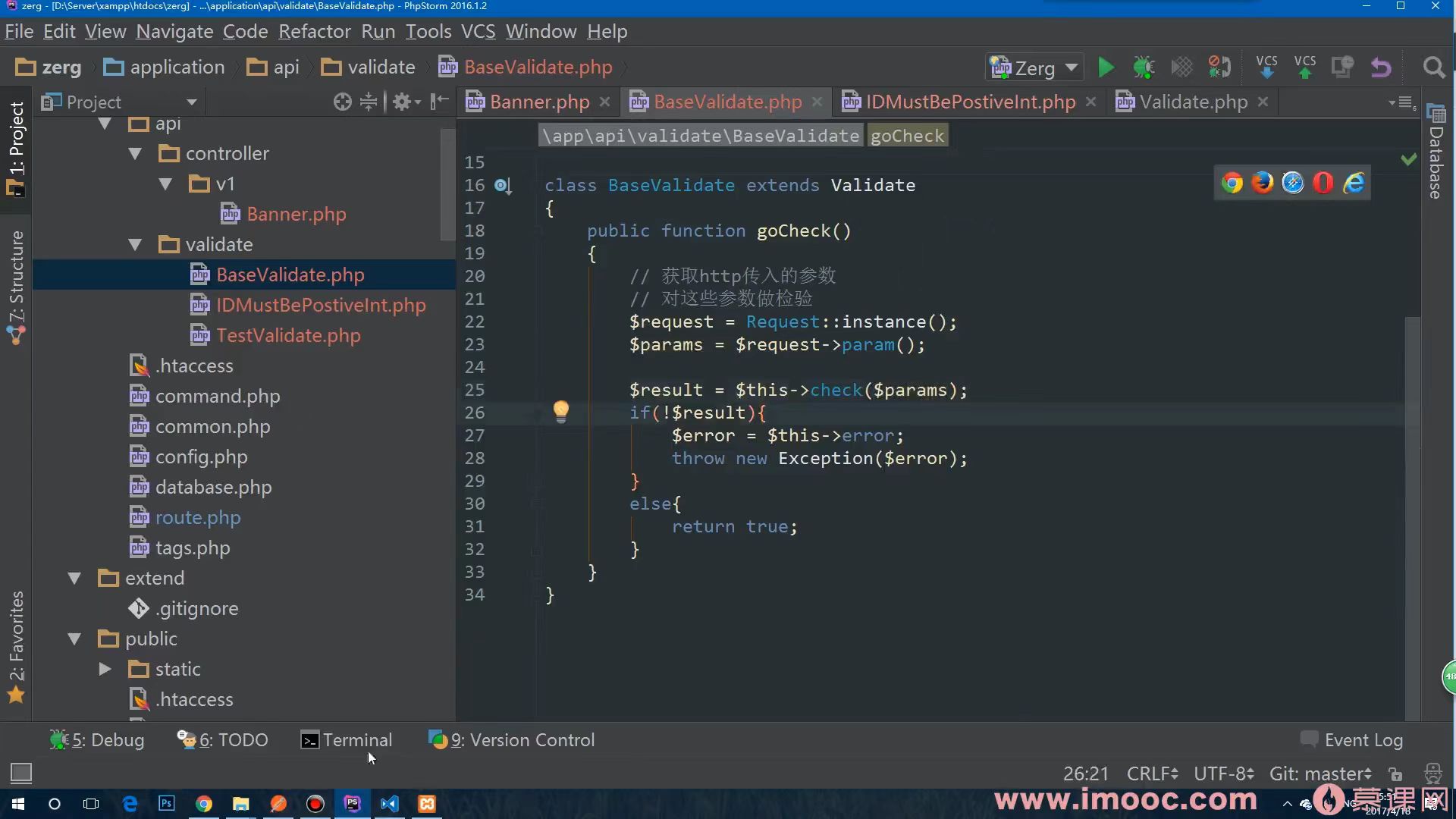Click the listen for debug connections icon
This screenshot has height=819, width=1456.
[x=1219, y=67]
